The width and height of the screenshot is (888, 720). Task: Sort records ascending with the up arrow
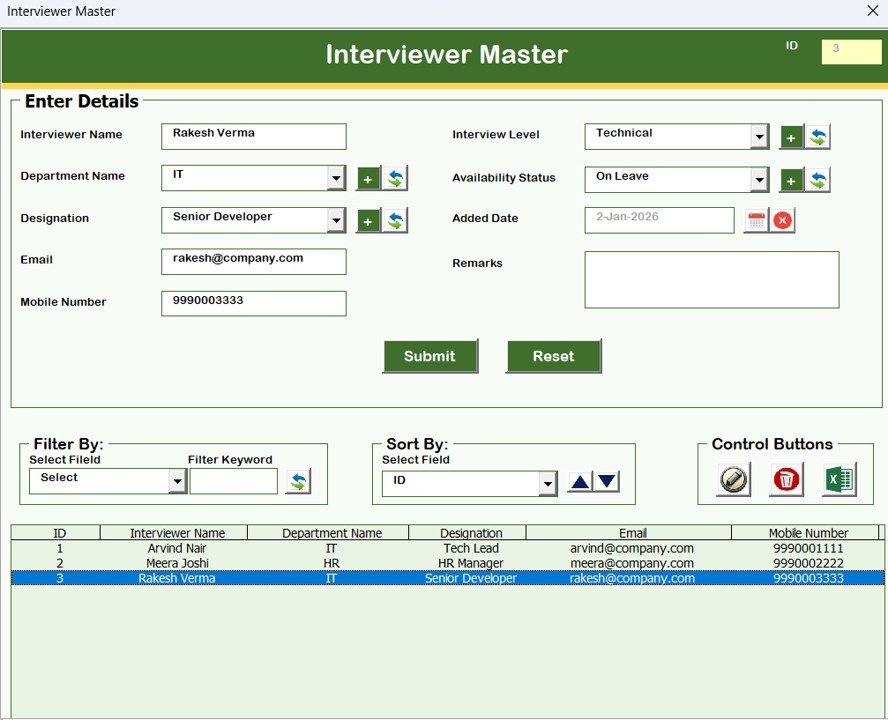click(577, 480)
